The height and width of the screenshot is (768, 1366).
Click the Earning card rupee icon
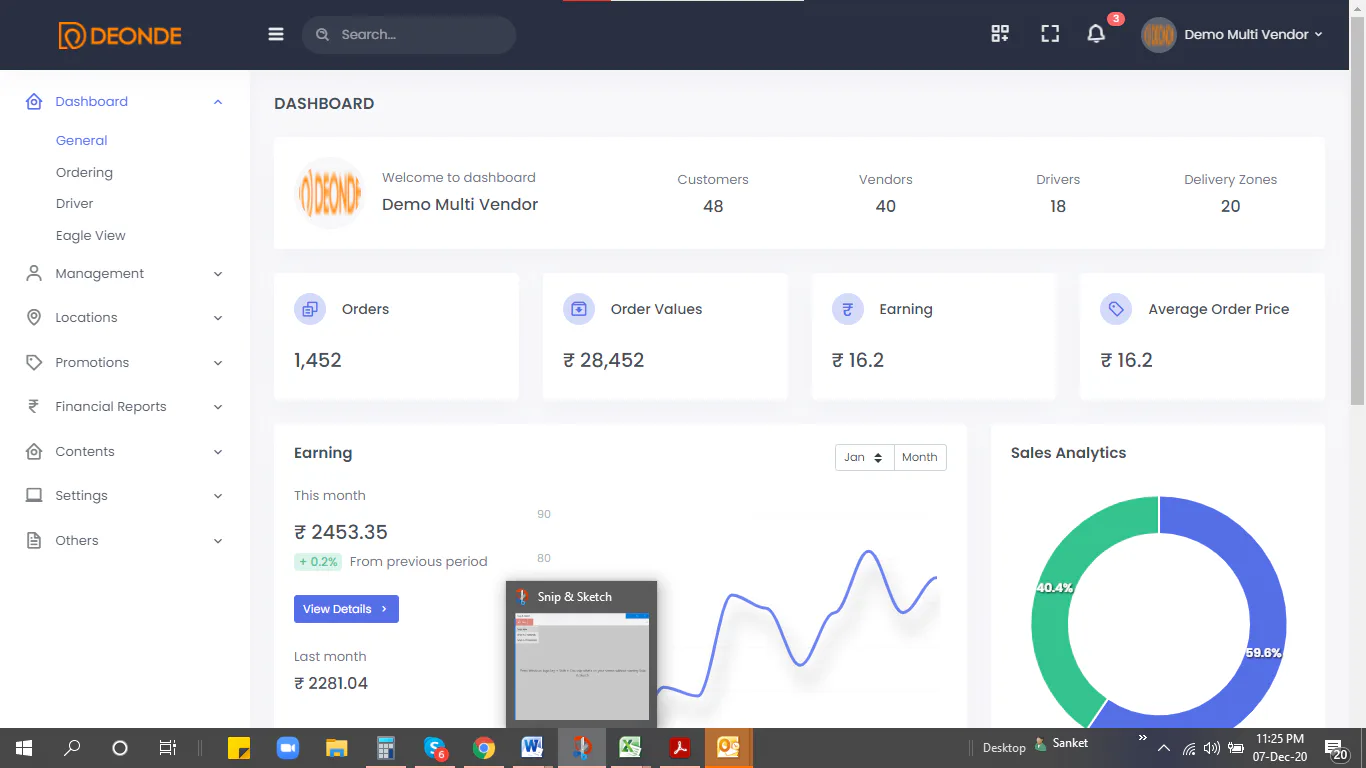click(x=848, y=309)
